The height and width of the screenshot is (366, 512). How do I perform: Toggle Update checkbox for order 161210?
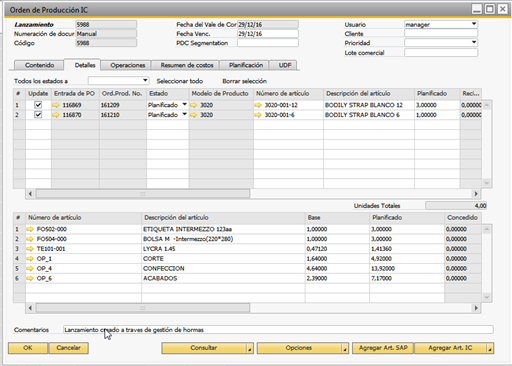[38, 115]
